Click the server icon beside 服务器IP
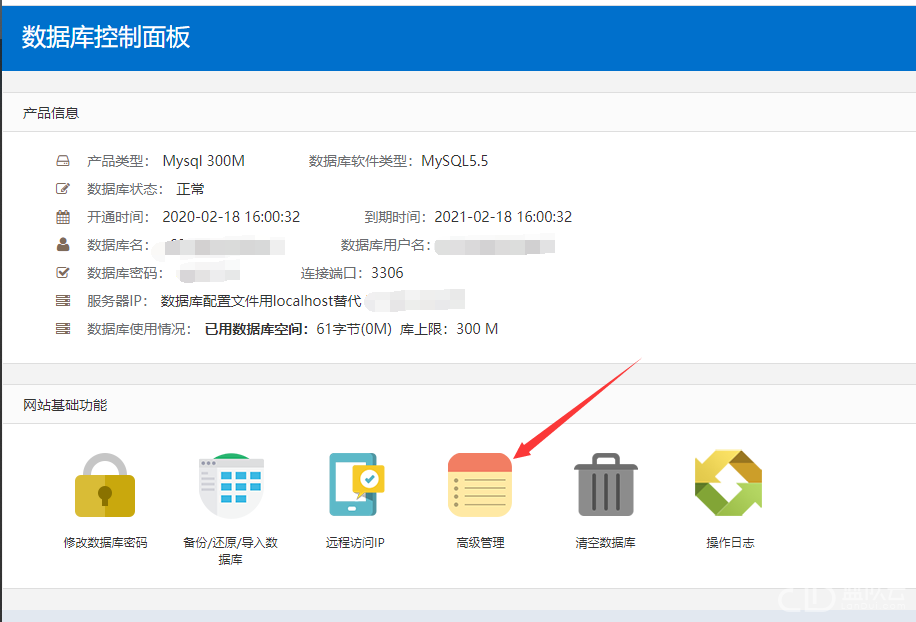Viewport: 916px width, 622px height. tap(63, 301)
